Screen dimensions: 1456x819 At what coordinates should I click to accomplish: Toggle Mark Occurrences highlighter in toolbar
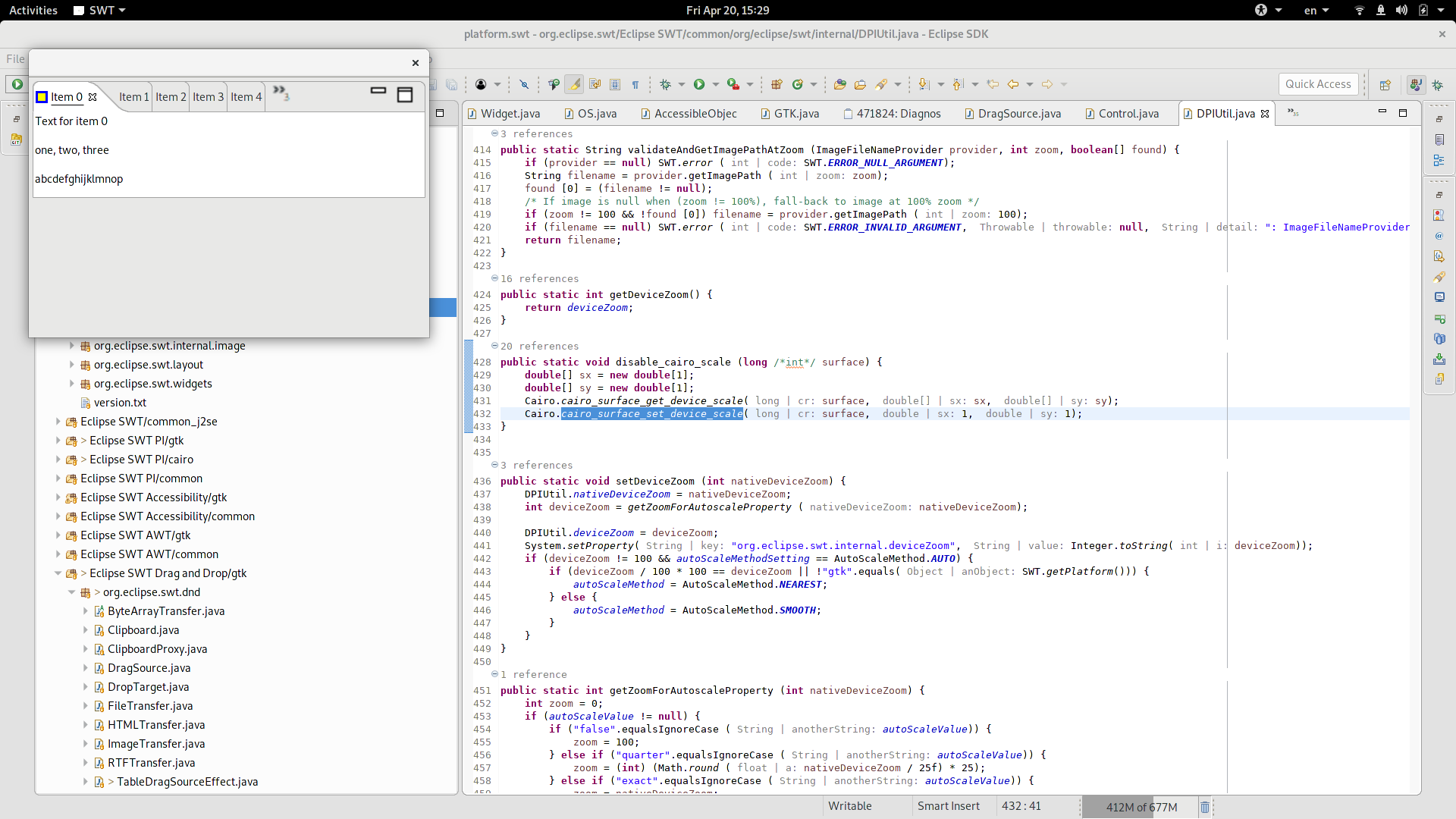pos(576,84)
